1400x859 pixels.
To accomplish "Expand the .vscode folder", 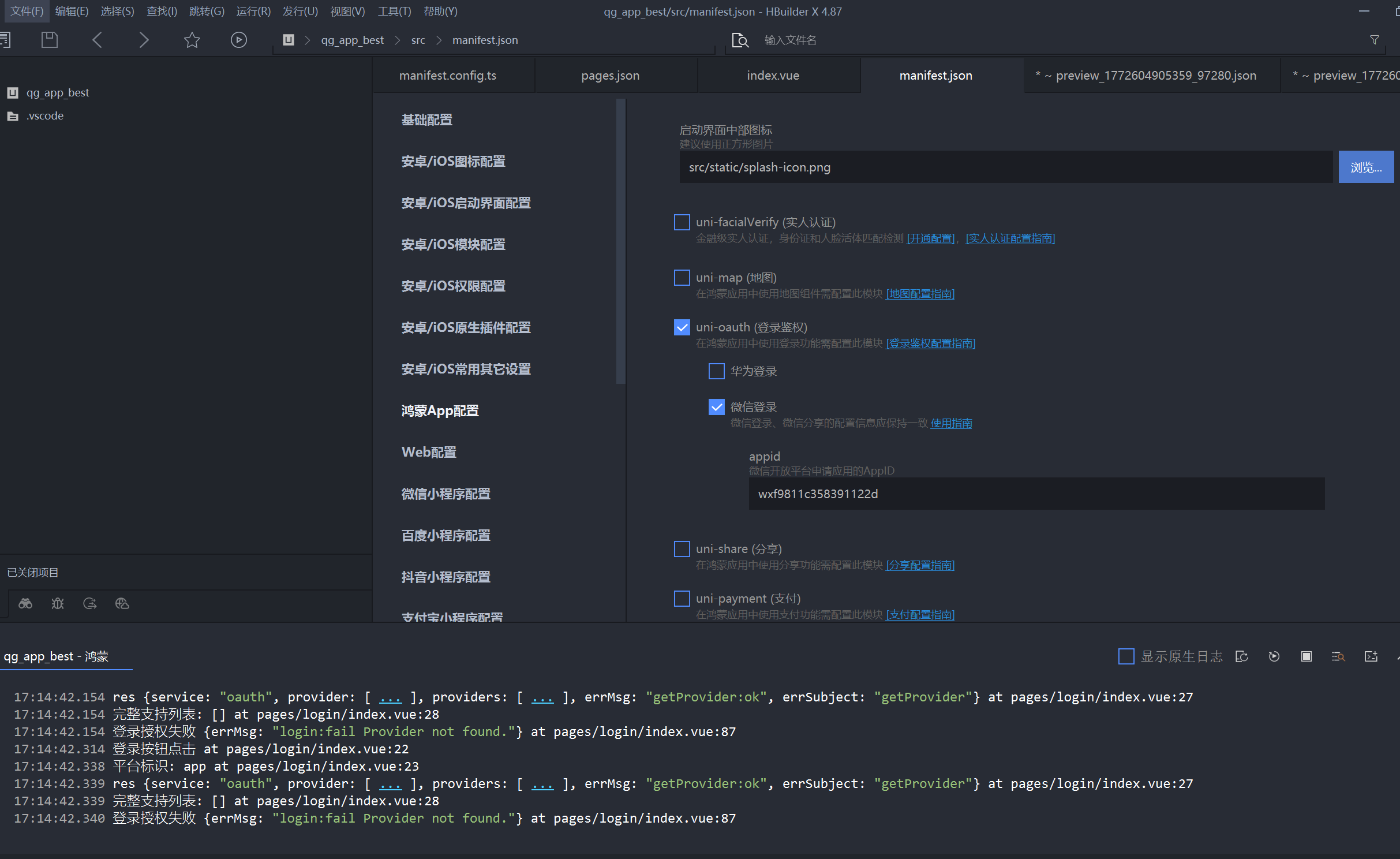I will click(44, 115).
